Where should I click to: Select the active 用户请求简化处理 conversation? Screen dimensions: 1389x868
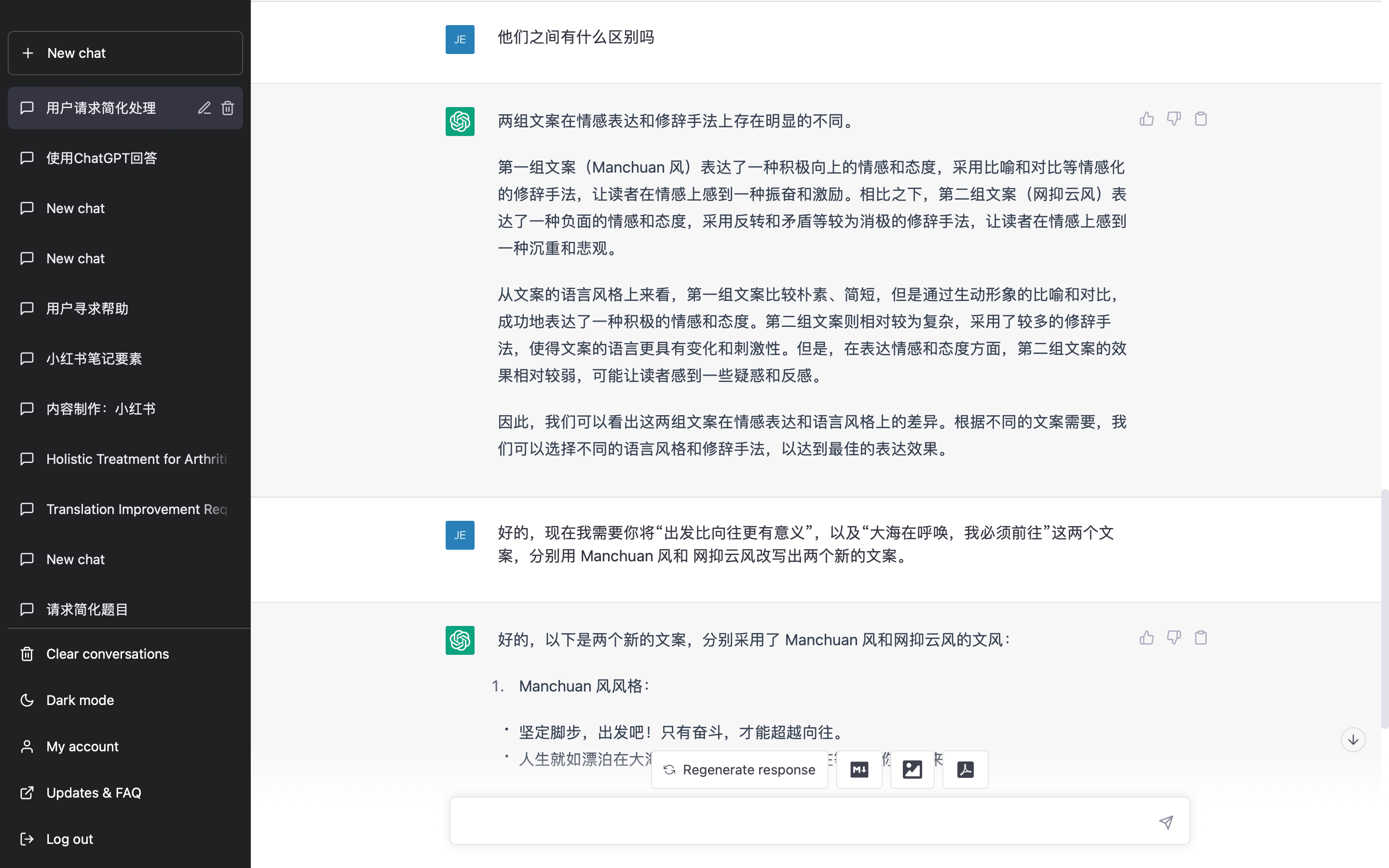[x=125, y=108]
